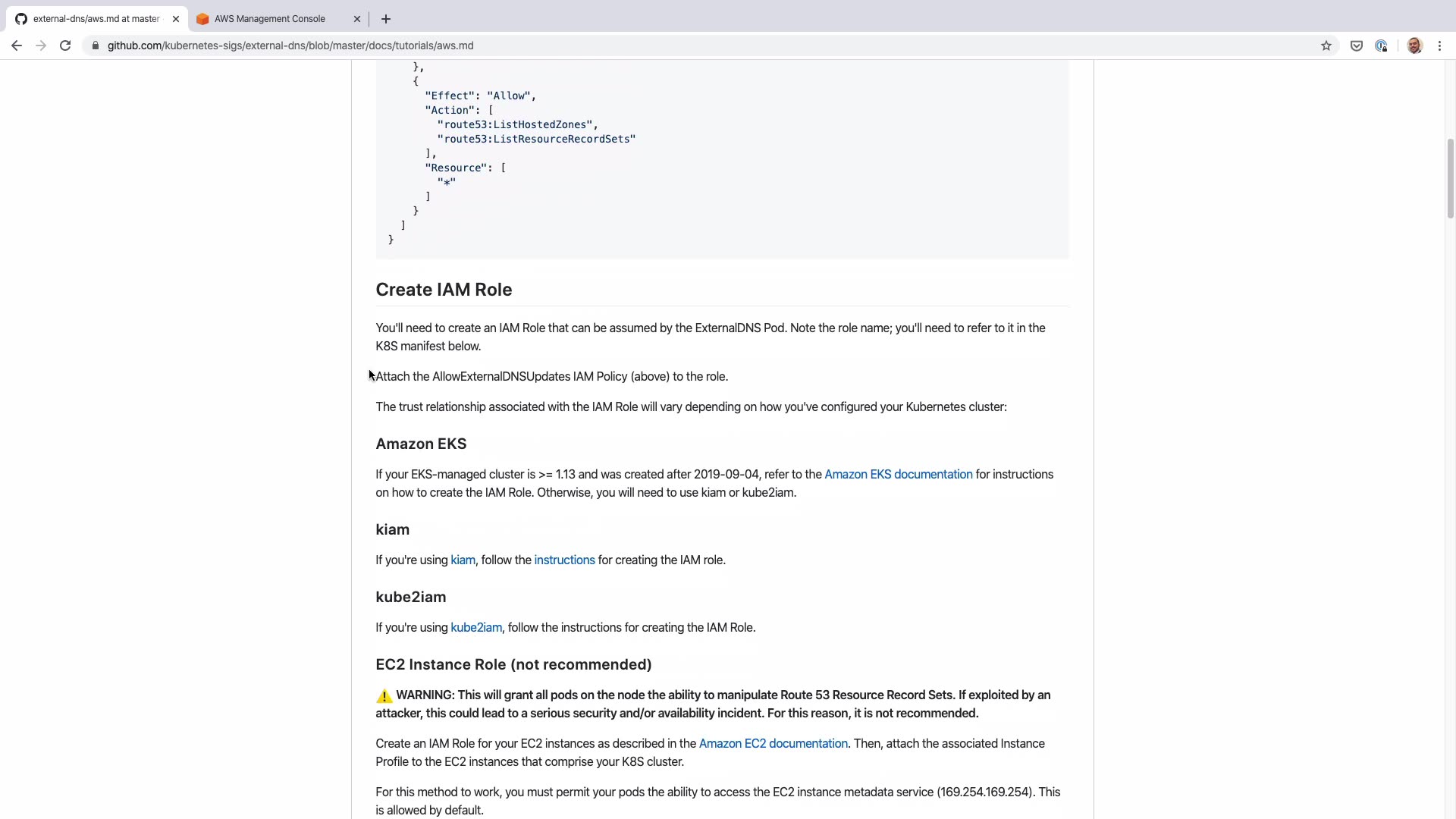Click the page vertical scrollbar thumb

(1450, 178)
